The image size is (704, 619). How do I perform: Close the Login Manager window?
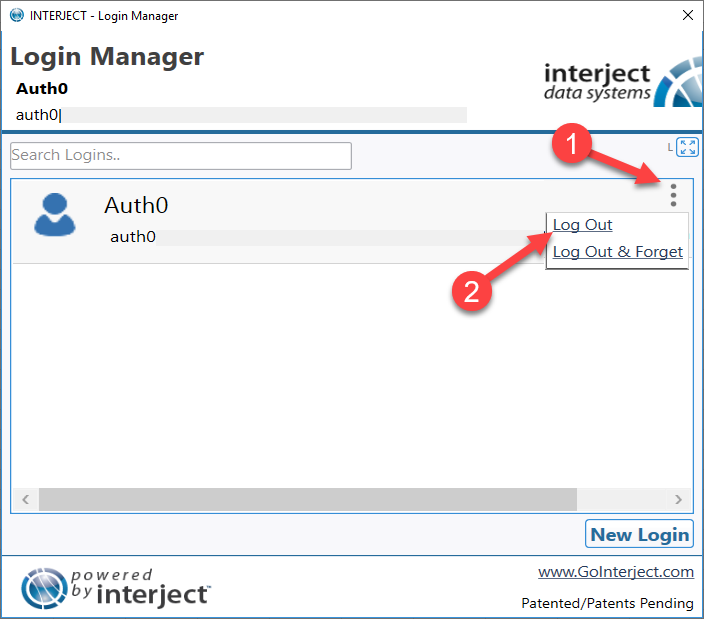(x=687, y=15)
